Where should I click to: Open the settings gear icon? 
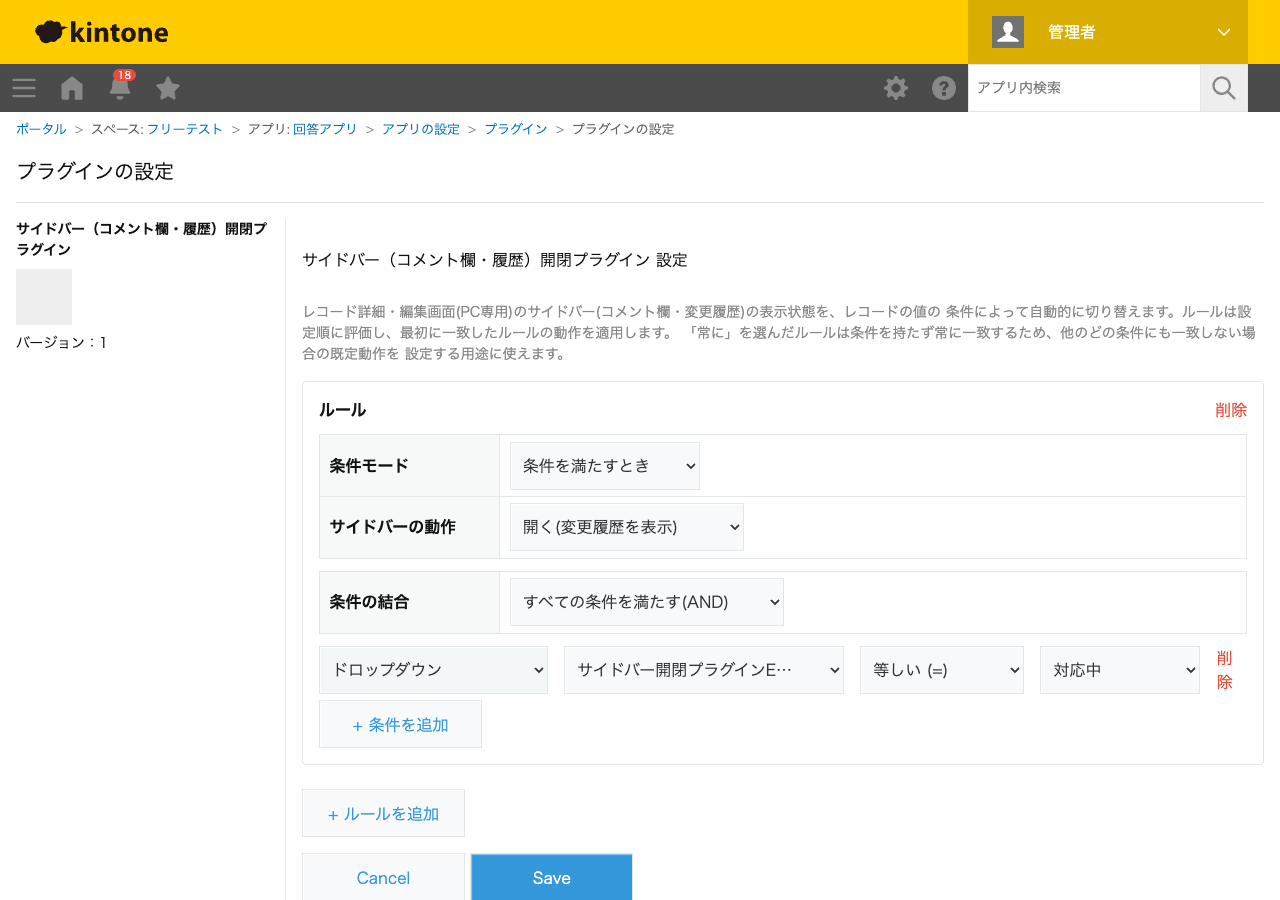(896, 88)
